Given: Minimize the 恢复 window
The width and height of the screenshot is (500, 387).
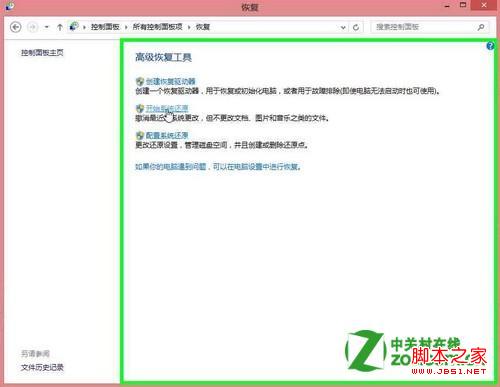Looking at the screenshot, I should [x=447, y=6].
